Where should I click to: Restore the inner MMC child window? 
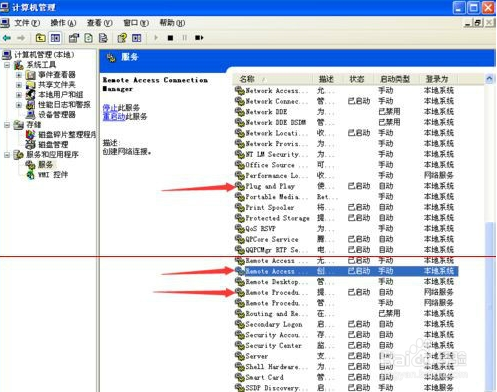pos(478,23)
